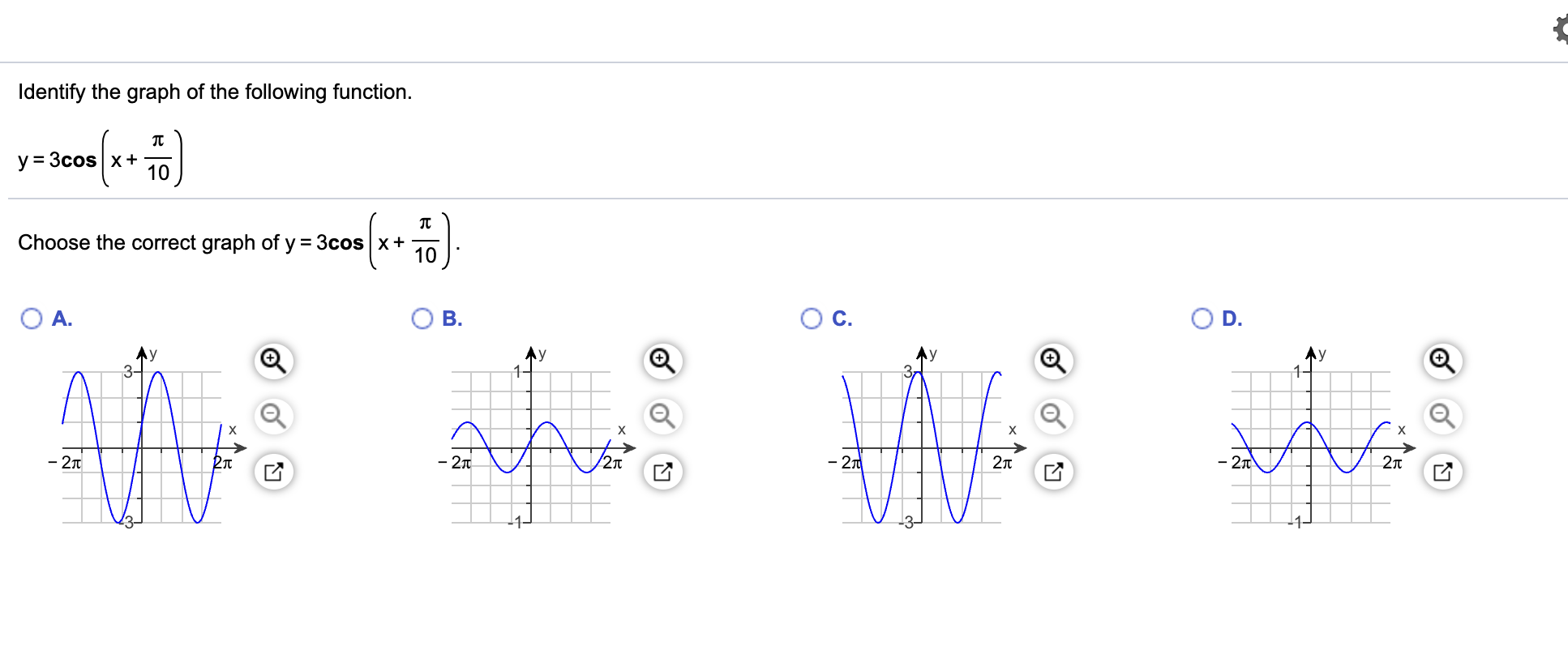Select radio button for answer A
The height and width of the screenshot is (650, 1568).
point(32,319)
